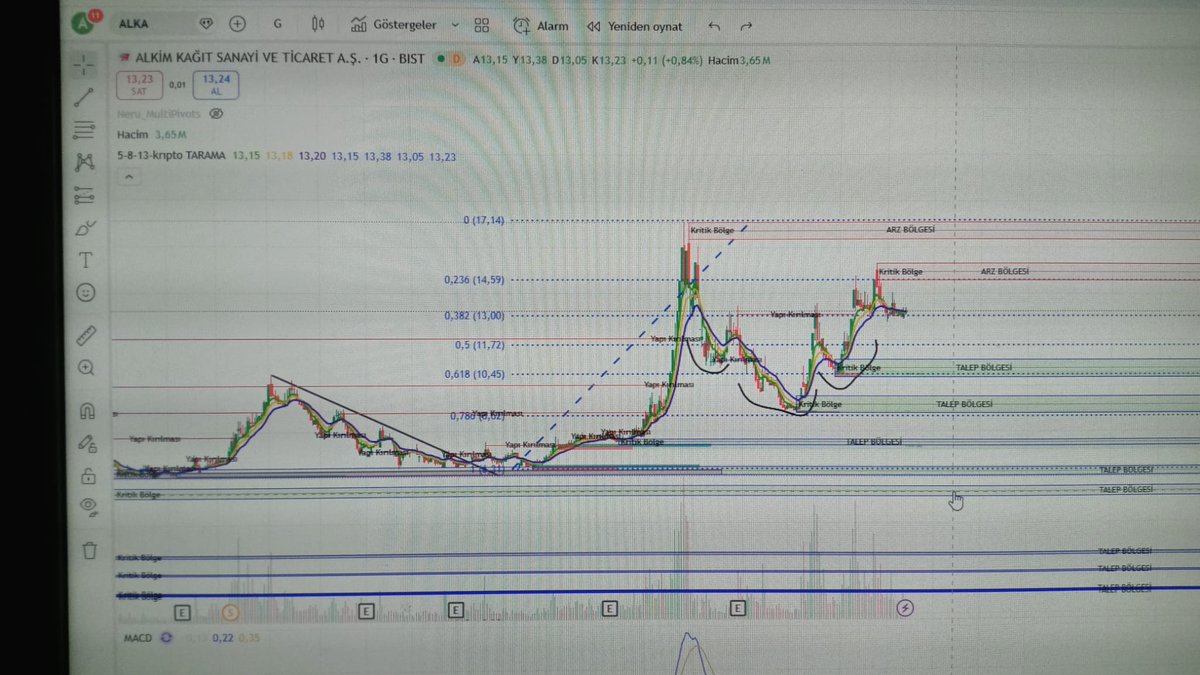Open the forecasting and measurement tools
The height and width of the screenshot is (675, 1200).
click(84, 195)
